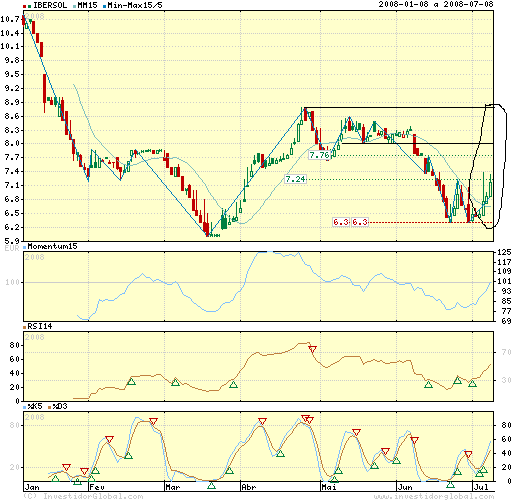Click the green RSI14 triangle at start of Jul
The height and width of the screenshot is (500, 512).
click(x=472, y=384)
